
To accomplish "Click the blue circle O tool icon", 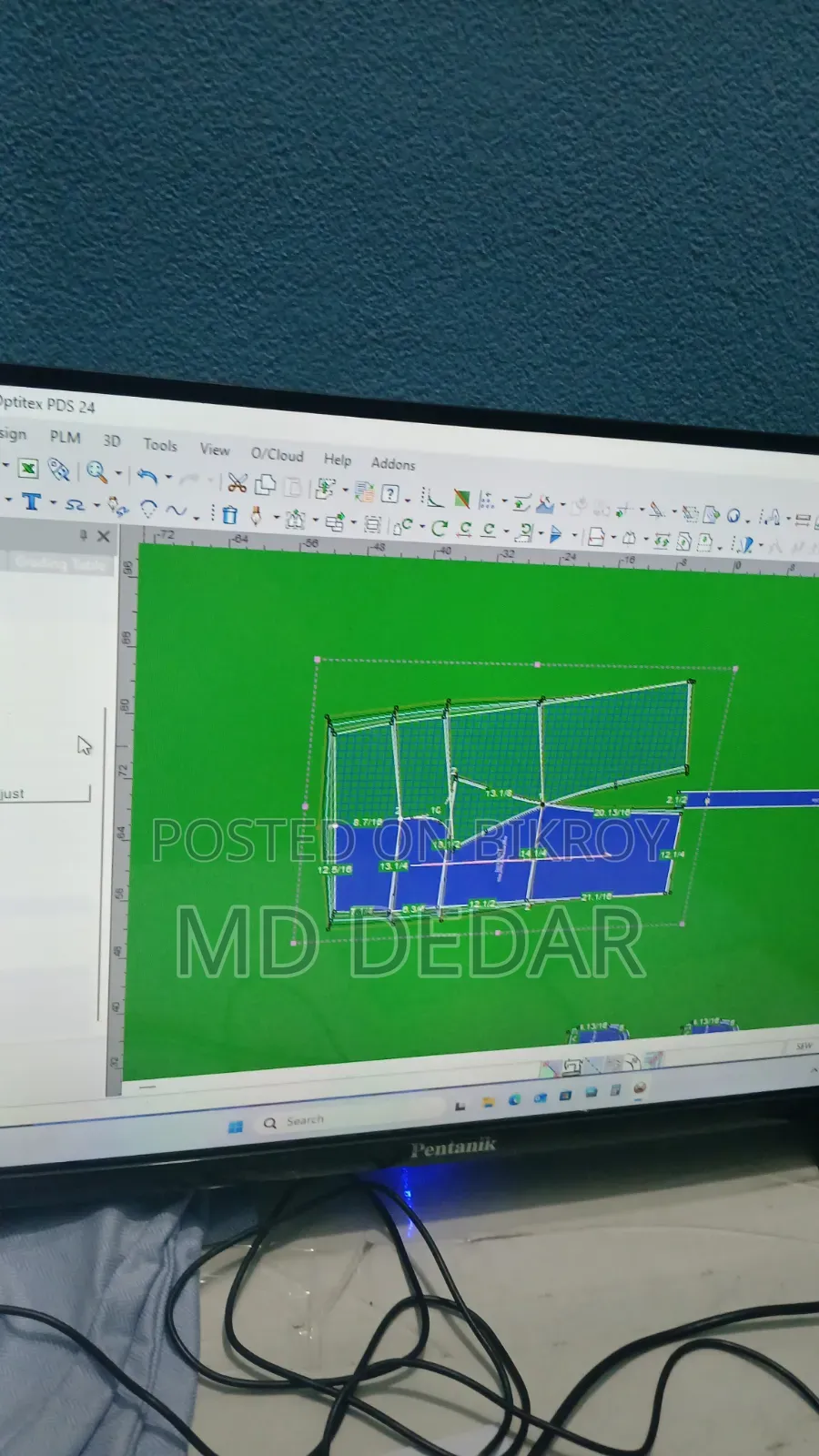I will [x=733, y=516].
